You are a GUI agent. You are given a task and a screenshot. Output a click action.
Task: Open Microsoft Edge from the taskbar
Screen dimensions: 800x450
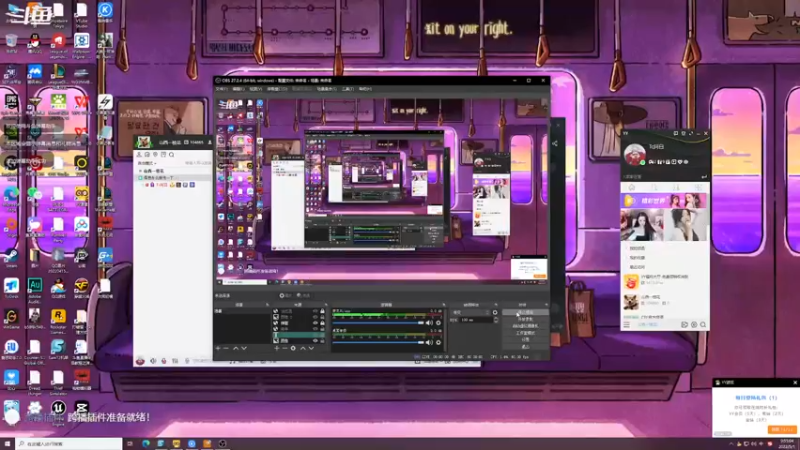tap(146, 444)
